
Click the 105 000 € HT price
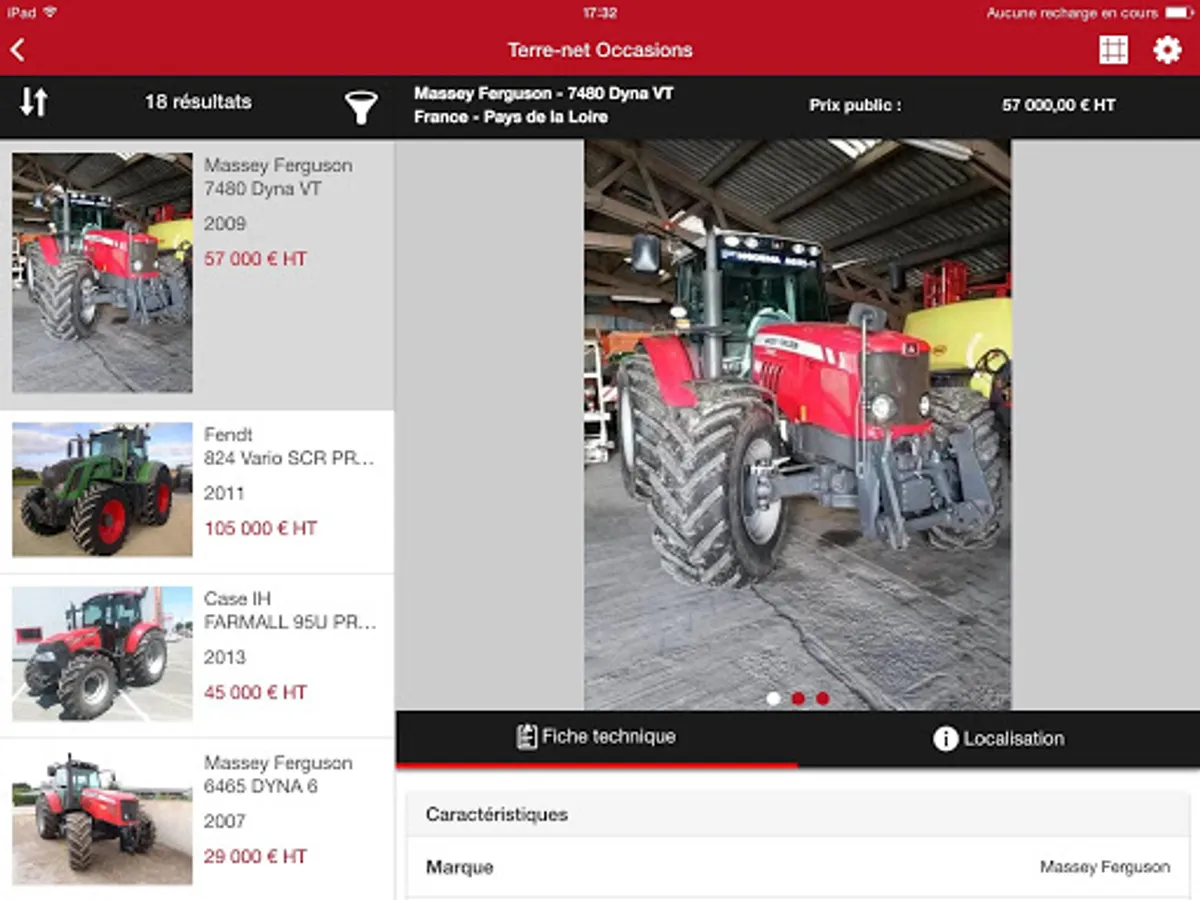coord(260,528)
